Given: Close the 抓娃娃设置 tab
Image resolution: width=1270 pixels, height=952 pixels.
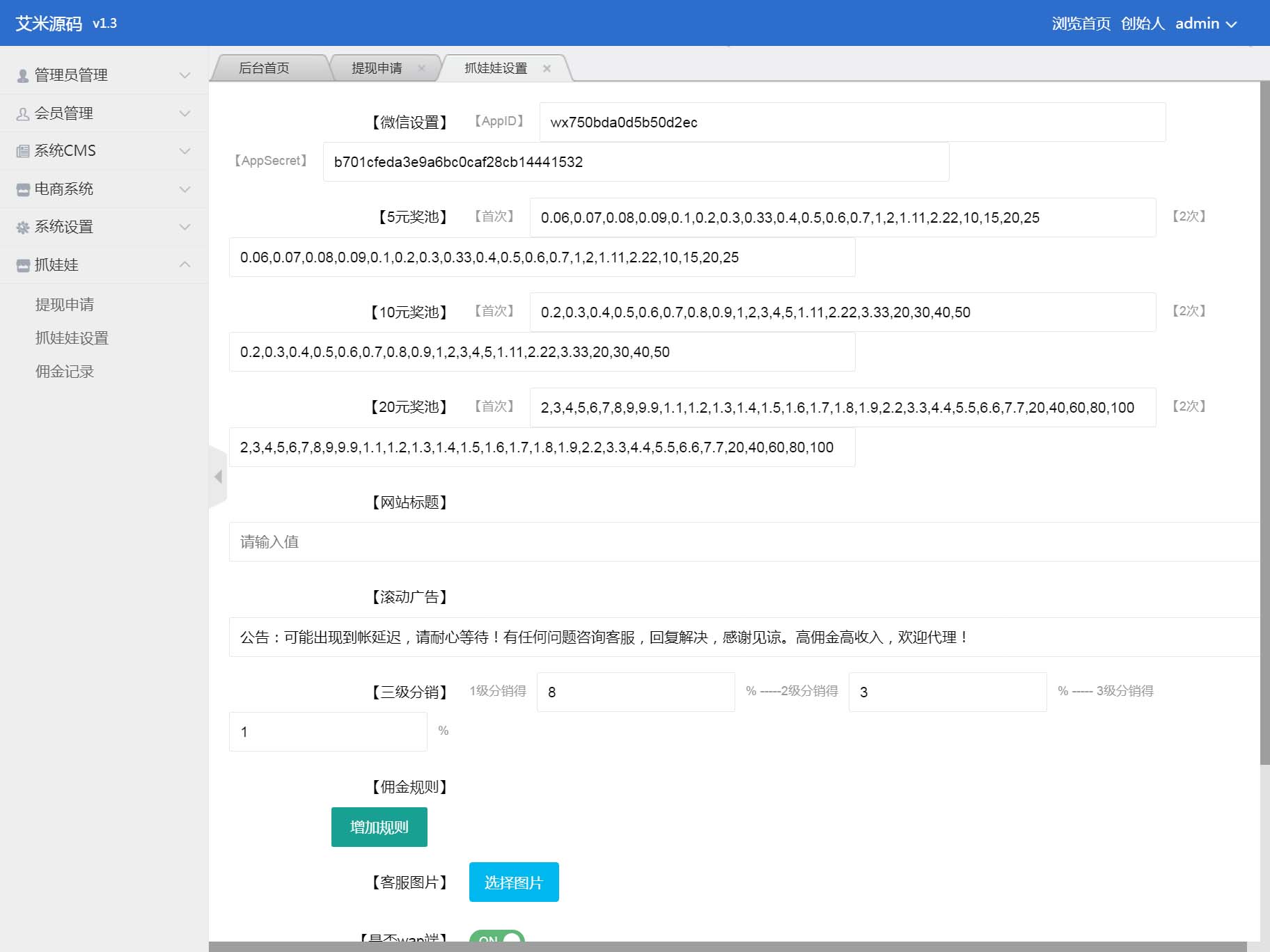Looking at the screenshot, I should pyautogui.click(x=547, y=68).
